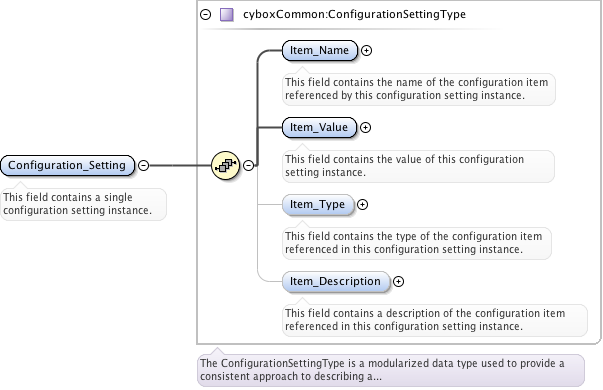The image size is (603, 390).
Task: Click the ConfigurationSettingType modularized data type annotation
Action: tap(391, 370)
